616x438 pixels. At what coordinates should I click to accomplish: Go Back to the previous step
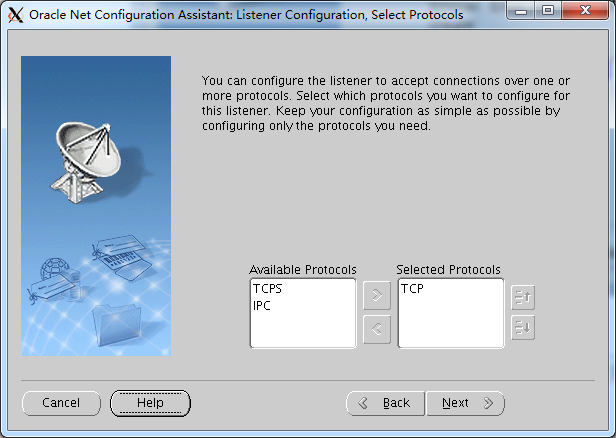click(x=385, y=403)
